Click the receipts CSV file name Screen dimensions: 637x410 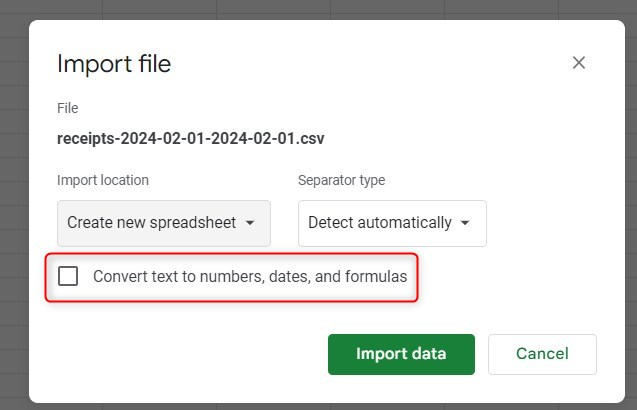[191, 138]
